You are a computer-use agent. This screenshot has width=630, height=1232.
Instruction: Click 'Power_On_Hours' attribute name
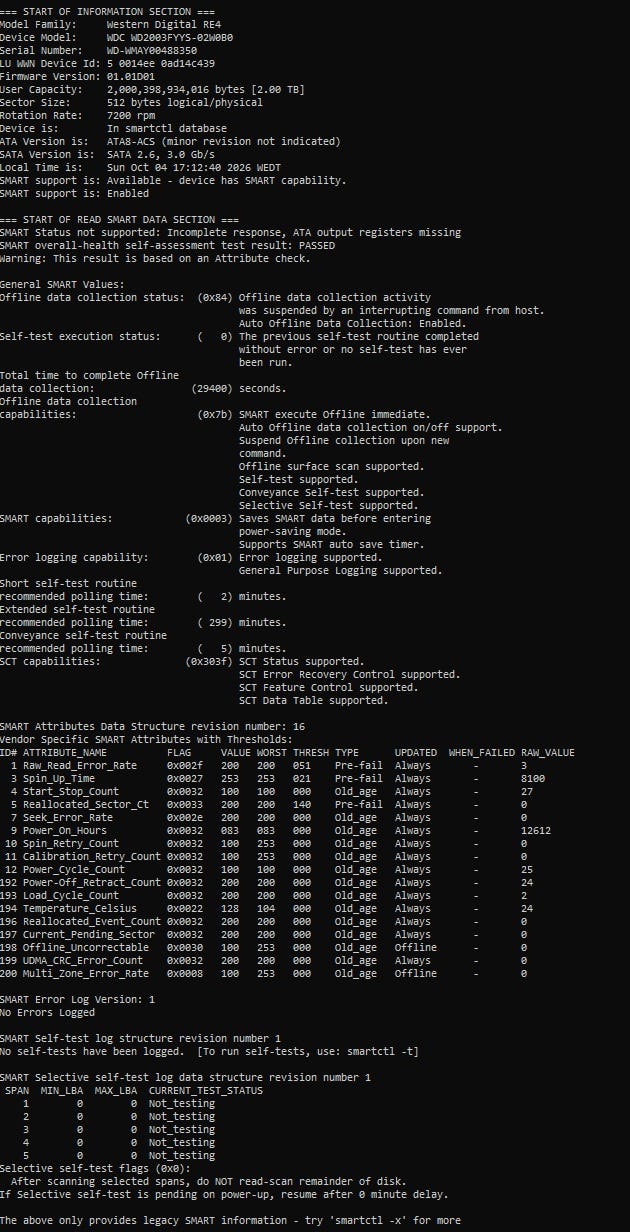(65, 830)
